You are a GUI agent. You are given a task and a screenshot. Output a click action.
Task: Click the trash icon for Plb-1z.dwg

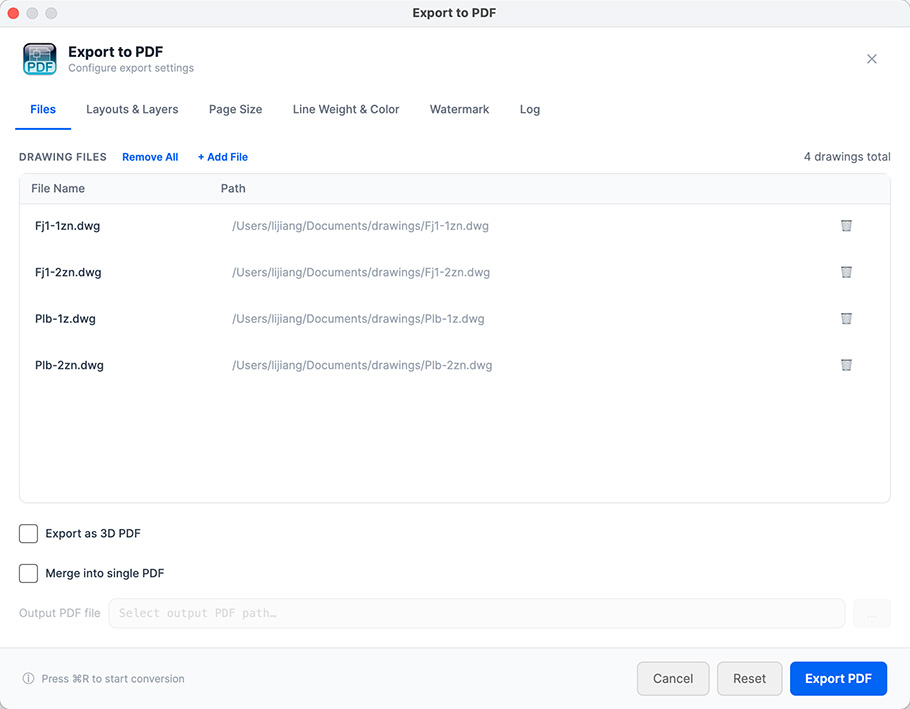tap(846, 319)
